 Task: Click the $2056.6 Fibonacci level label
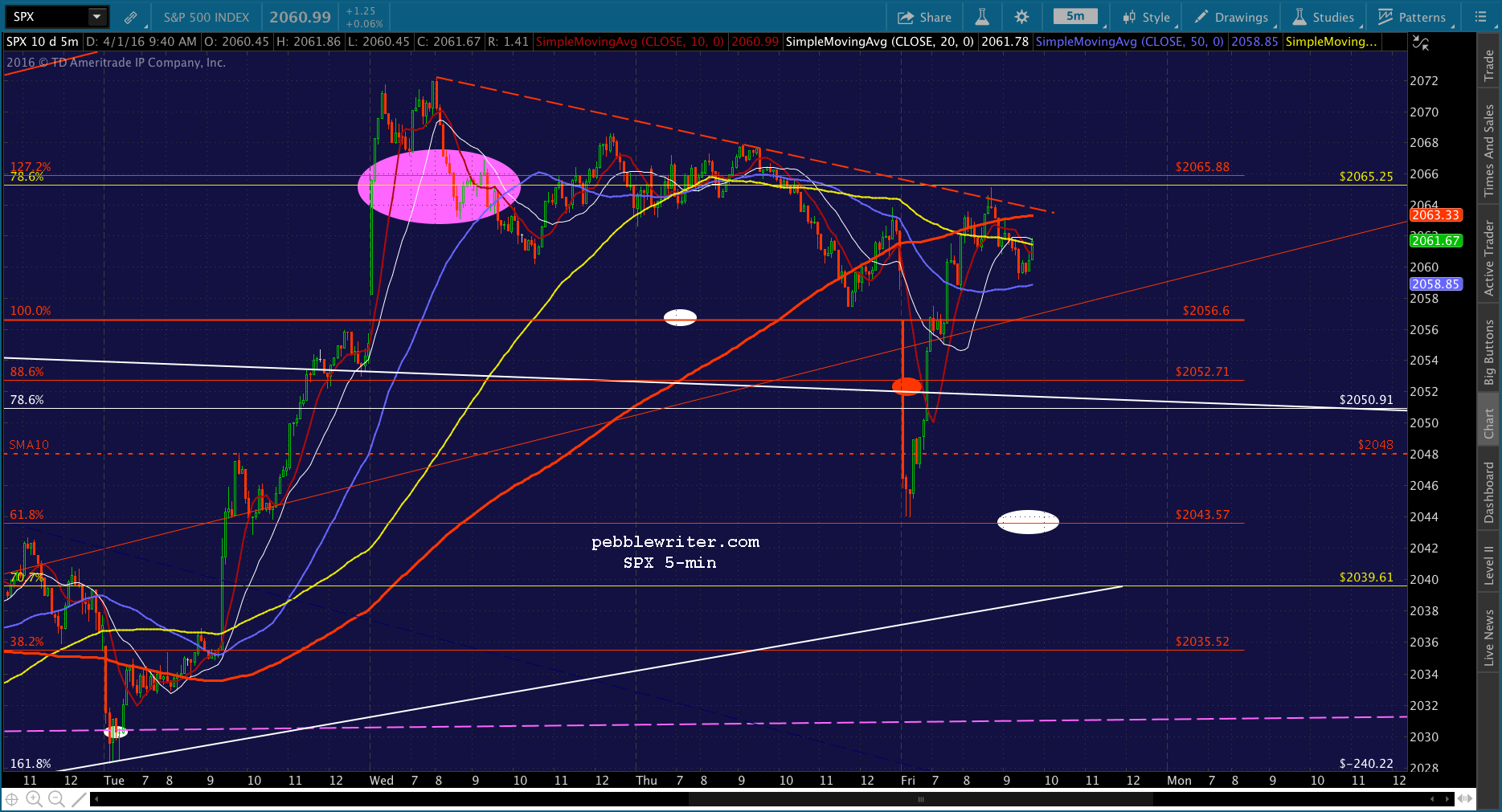coord(1206,311)
